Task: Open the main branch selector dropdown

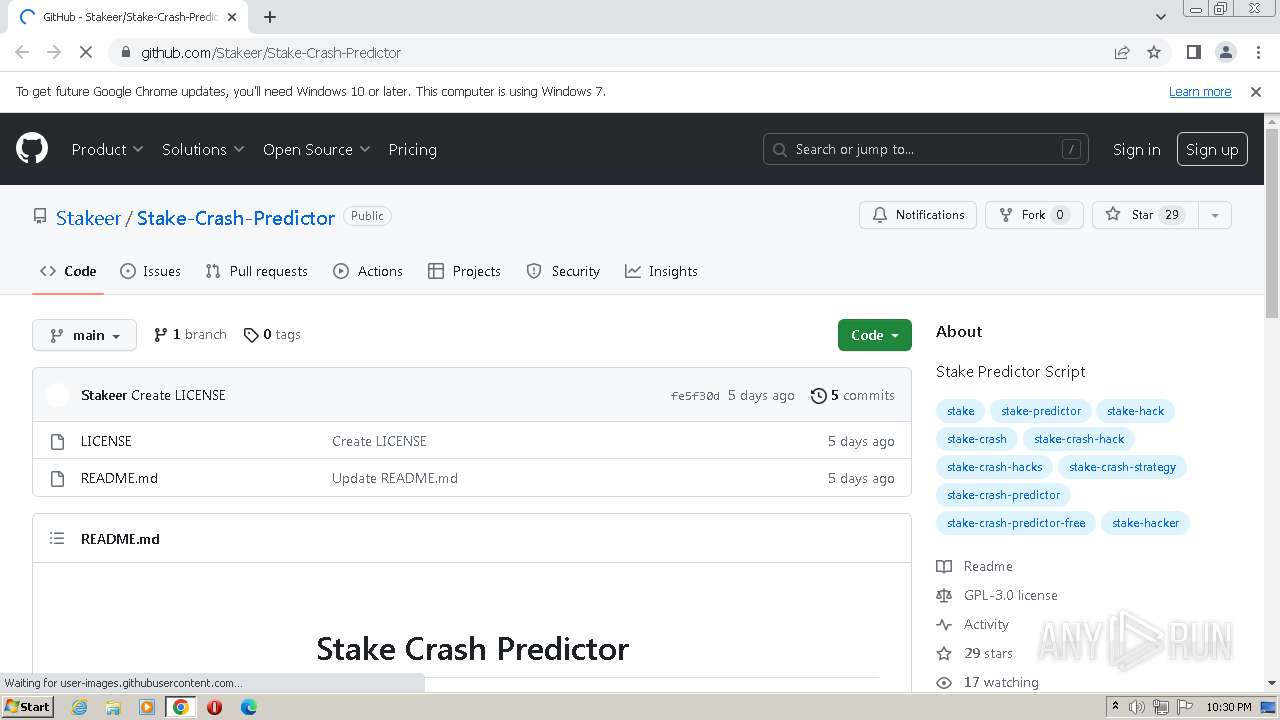Action: coord(84,335)
